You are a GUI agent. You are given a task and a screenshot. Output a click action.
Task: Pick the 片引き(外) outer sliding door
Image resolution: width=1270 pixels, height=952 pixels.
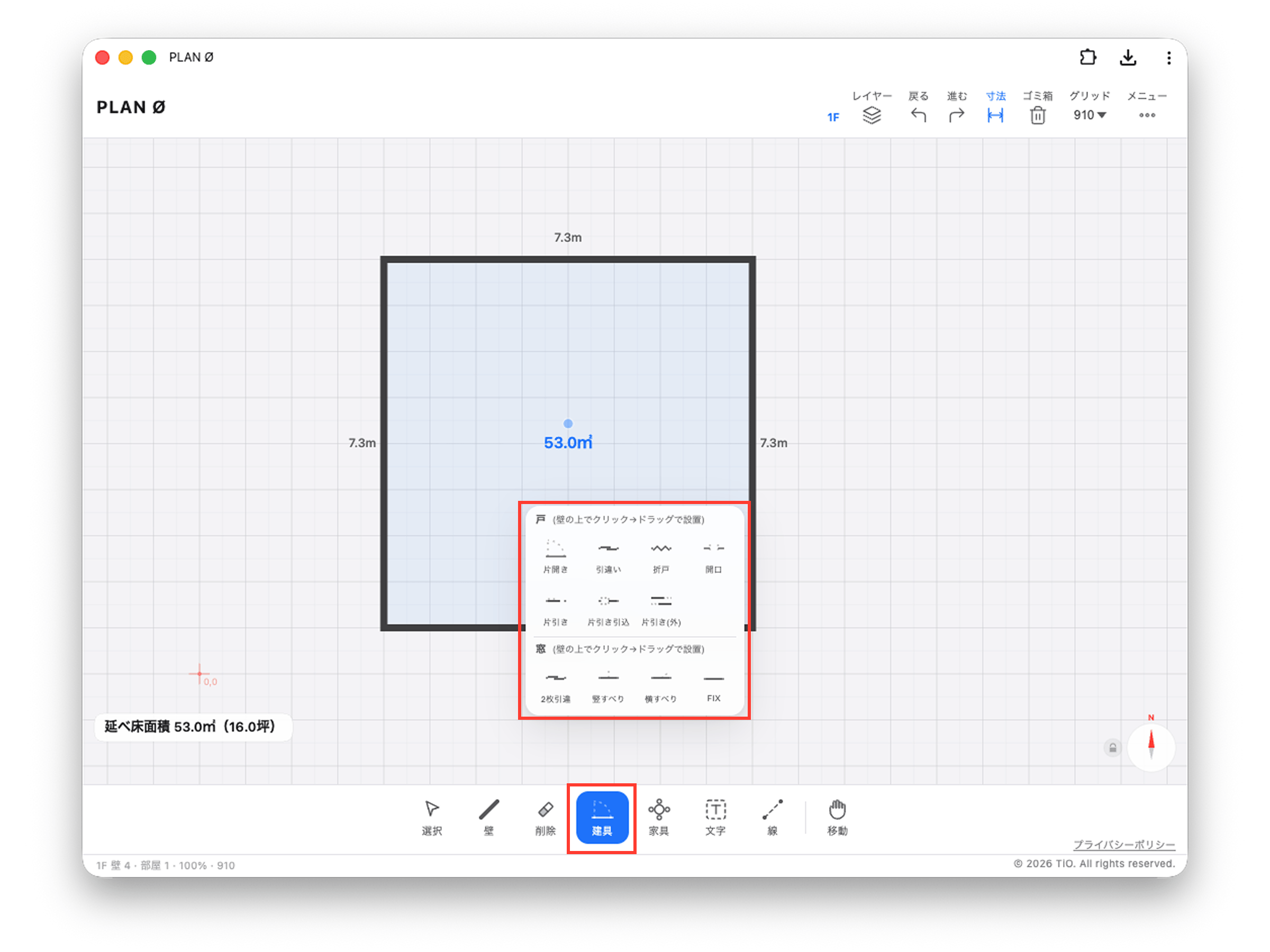coord(661,609)
